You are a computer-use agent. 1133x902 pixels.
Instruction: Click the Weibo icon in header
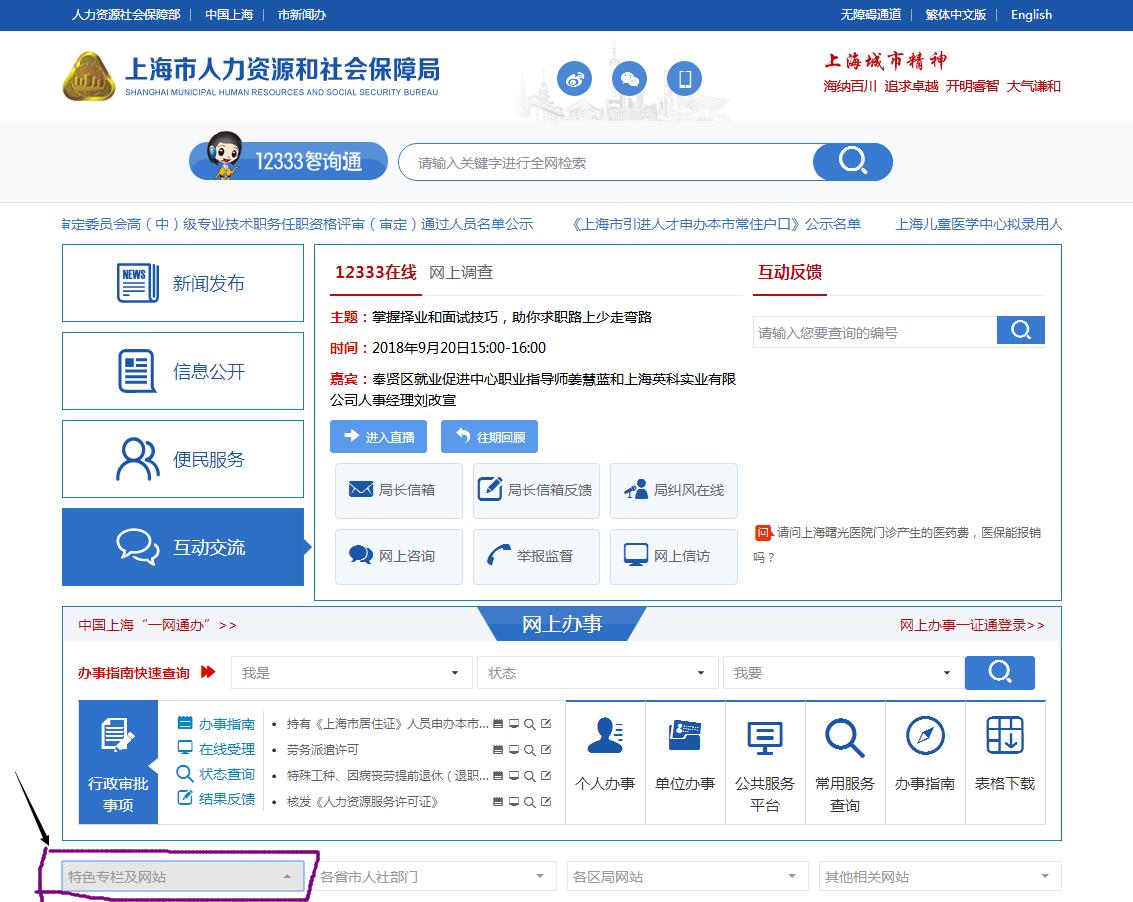pos(574,78)
